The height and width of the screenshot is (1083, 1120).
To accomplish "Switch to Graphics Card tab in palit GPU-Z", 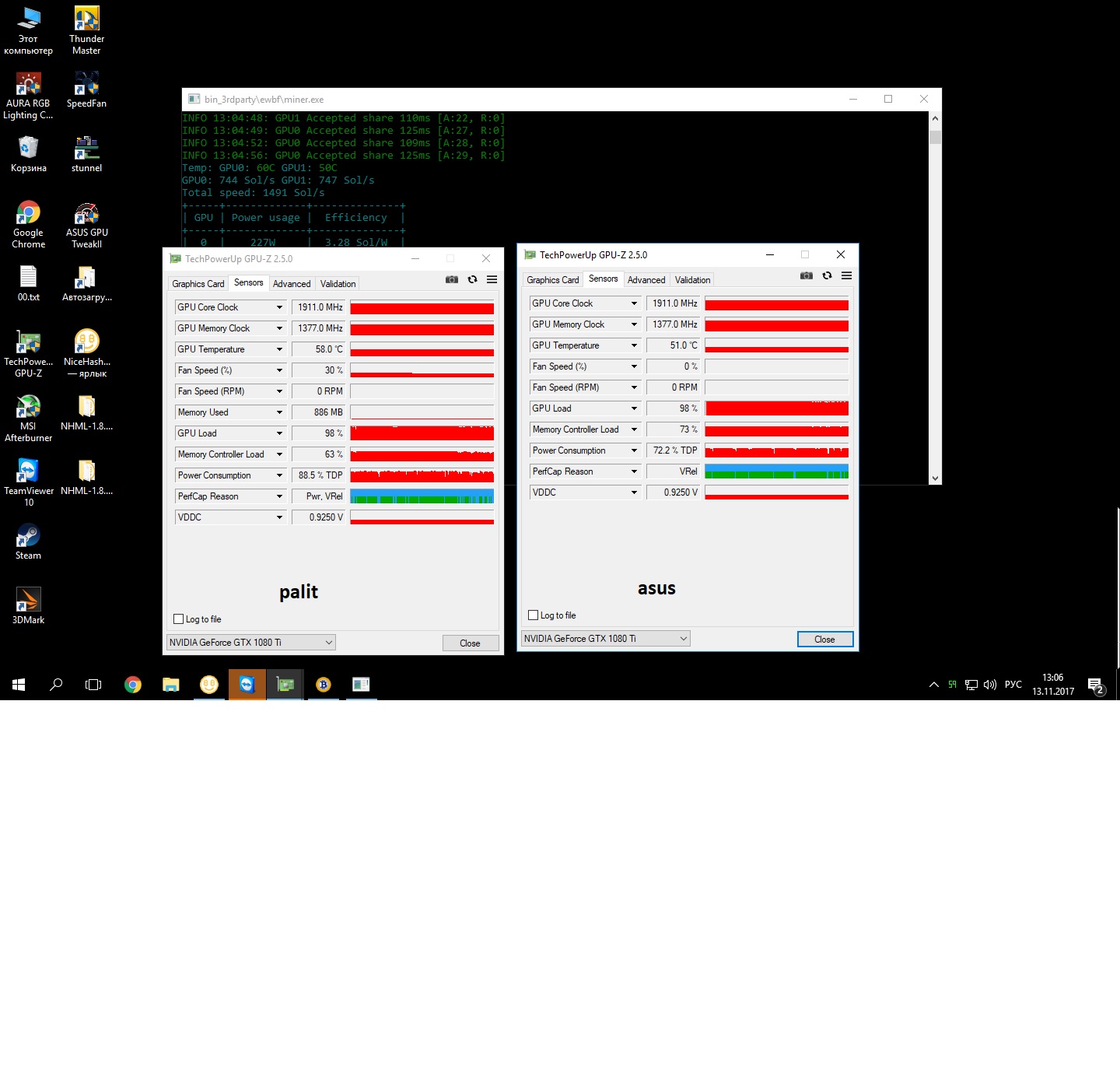I will click(198, 284).
